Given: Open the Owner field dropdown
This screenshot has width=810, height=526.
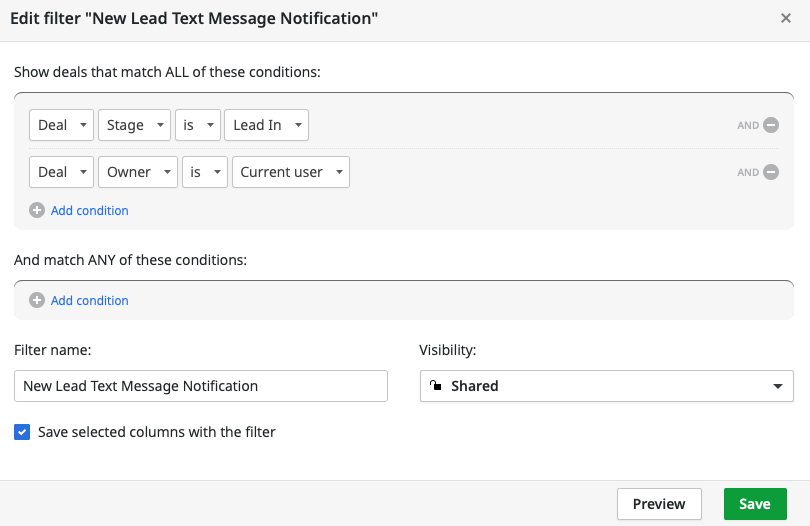Looking at the screenshot, I should coord(138,172).
